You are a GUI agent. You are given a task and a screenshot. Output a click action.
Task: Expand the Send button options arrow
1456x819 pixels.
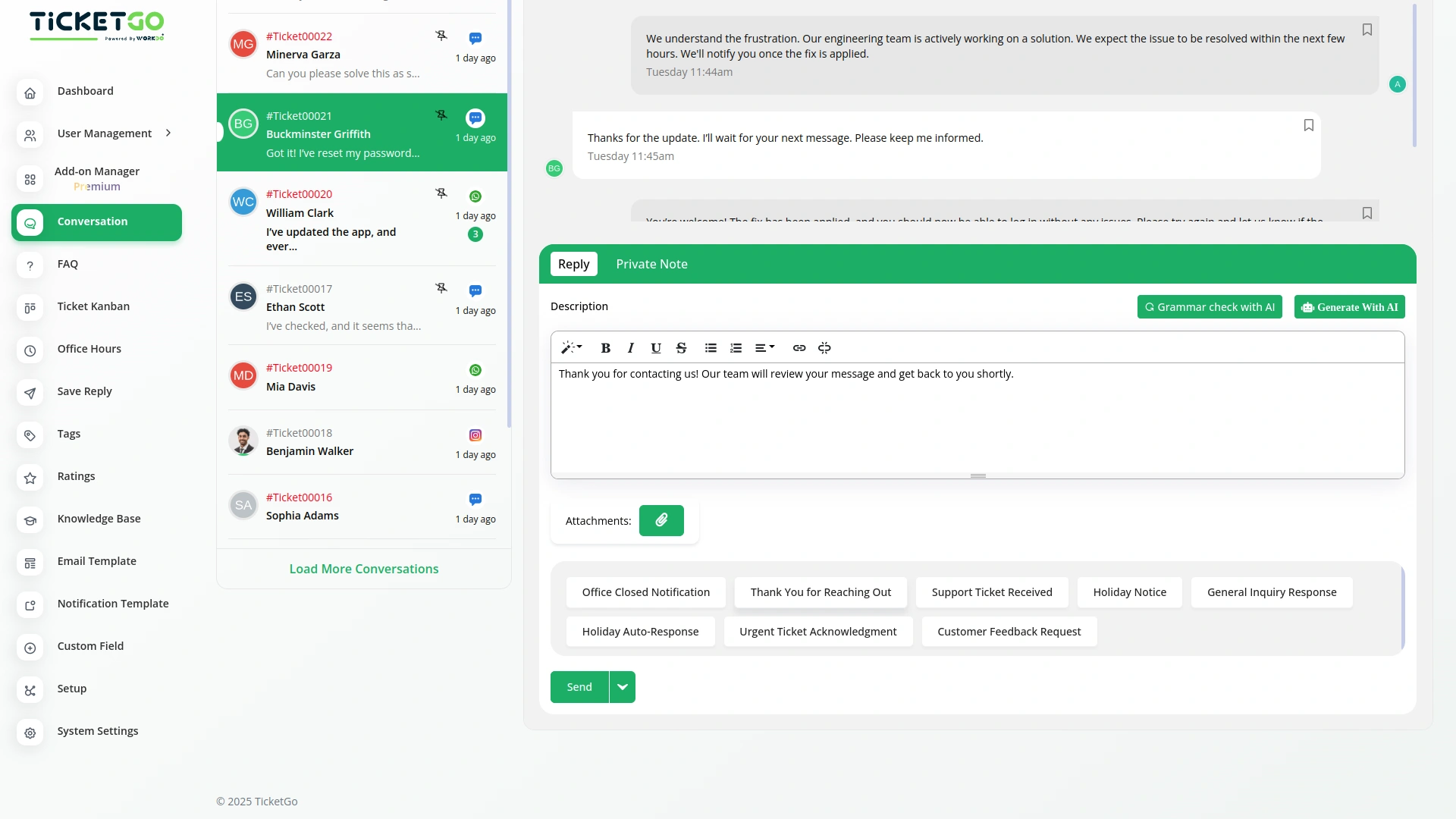(x=622, y=686)
